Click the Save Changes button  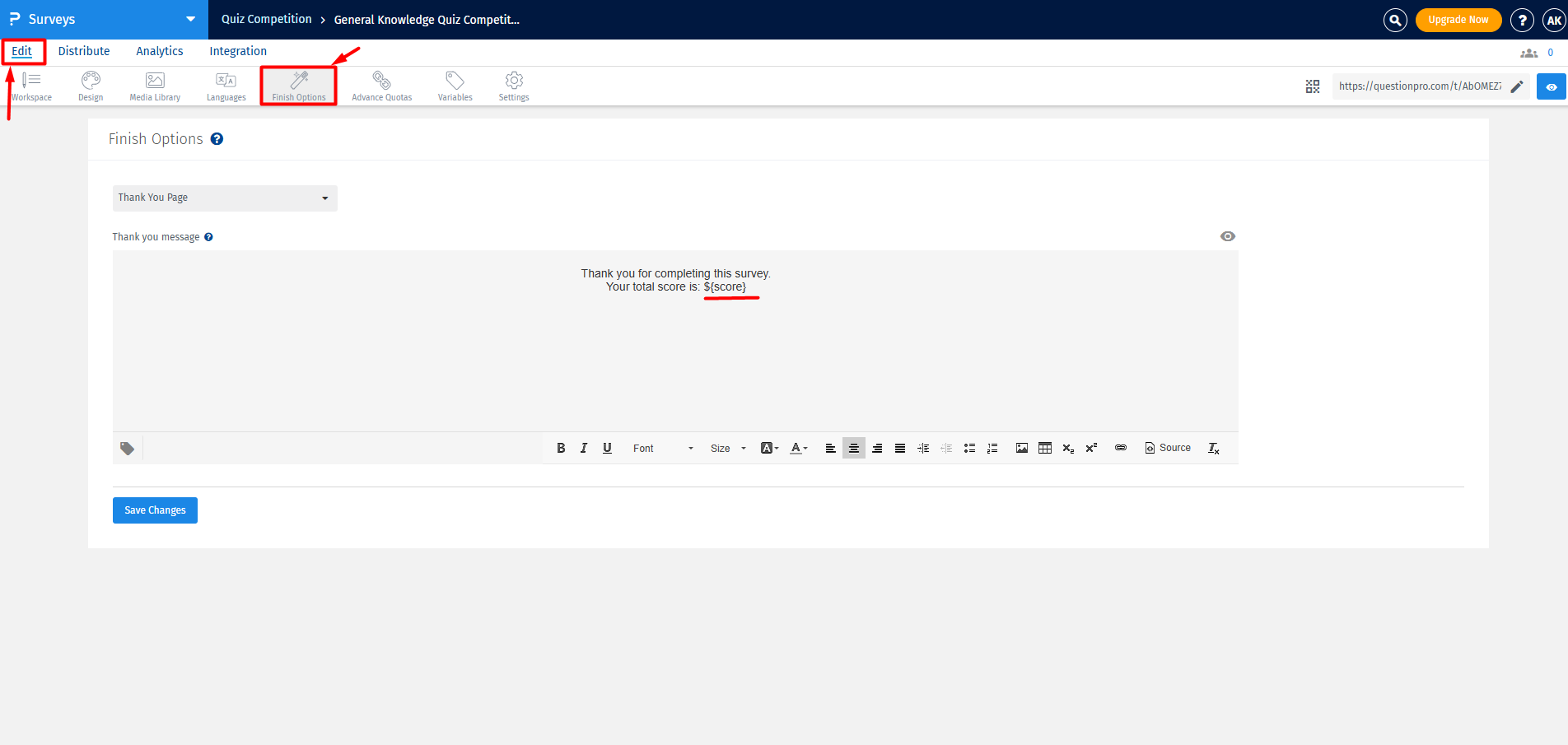(155, 510)
